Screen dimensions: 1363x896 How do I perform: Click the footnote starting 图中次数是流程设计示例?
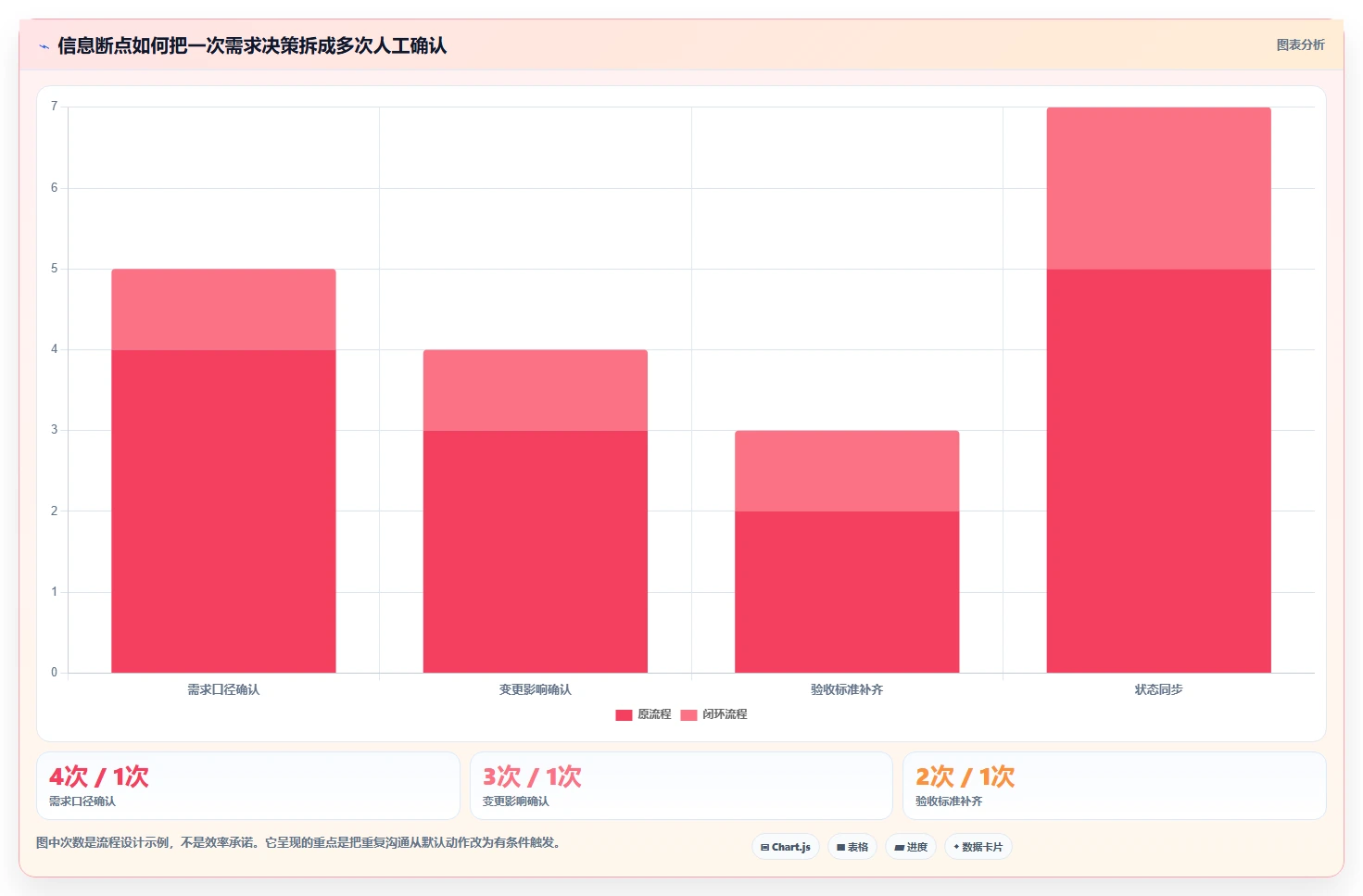coord(298,842)
